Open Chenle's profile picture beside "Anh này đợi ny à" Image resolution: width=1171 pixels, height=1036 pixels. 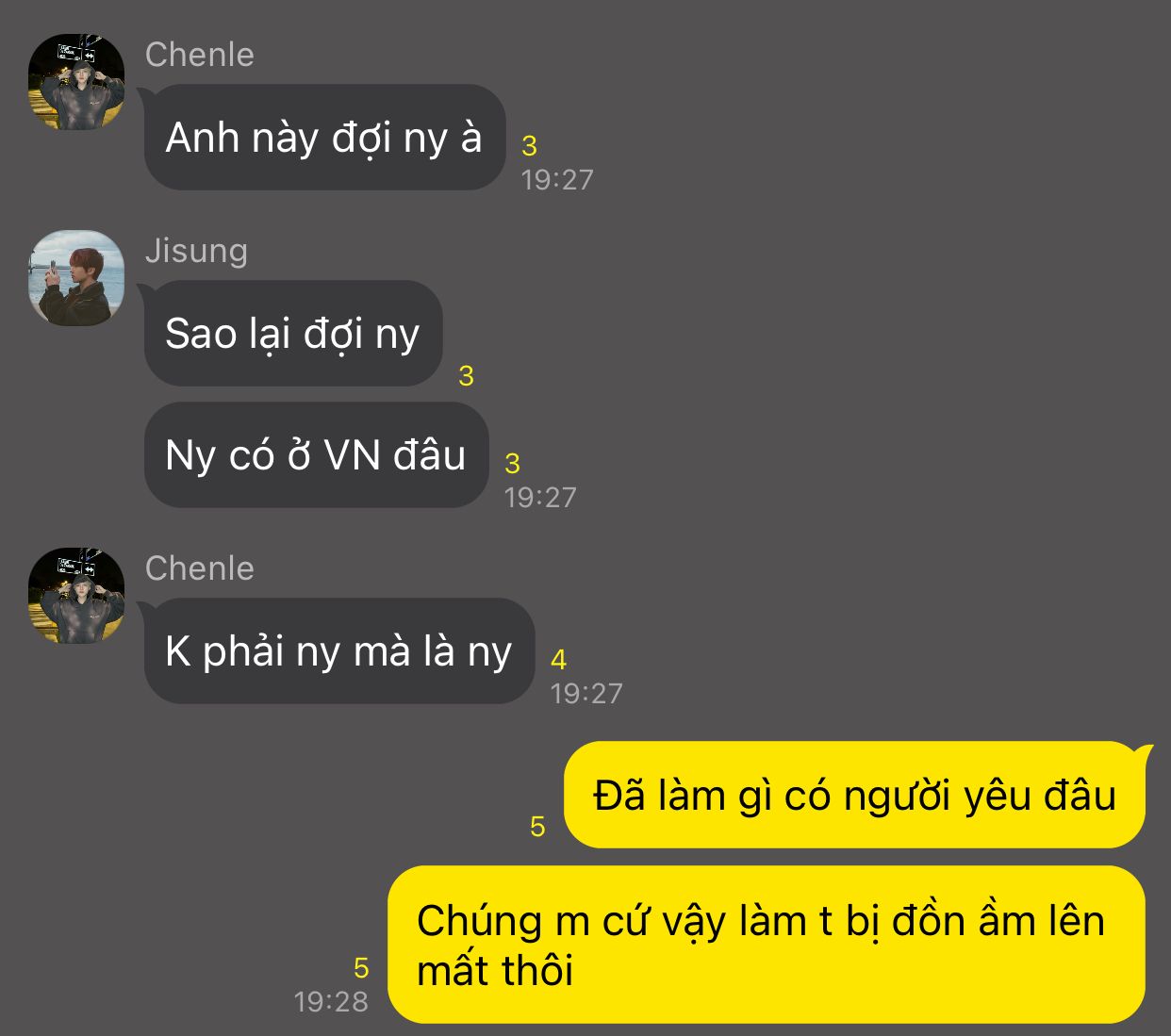[x=76, y=82]
